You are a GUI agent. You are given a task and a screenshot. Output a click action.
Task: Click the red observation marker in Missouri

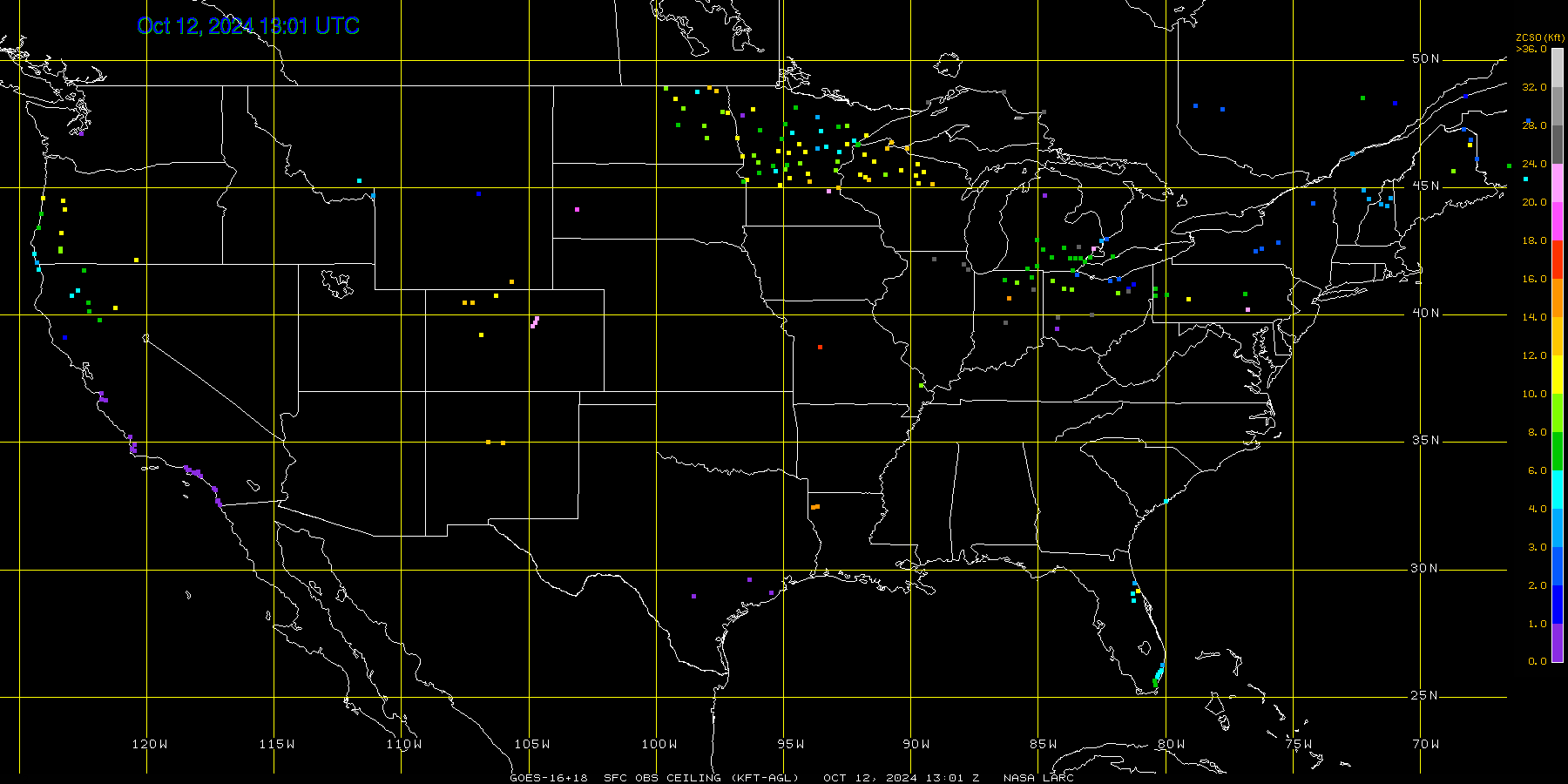pos(820,348)
